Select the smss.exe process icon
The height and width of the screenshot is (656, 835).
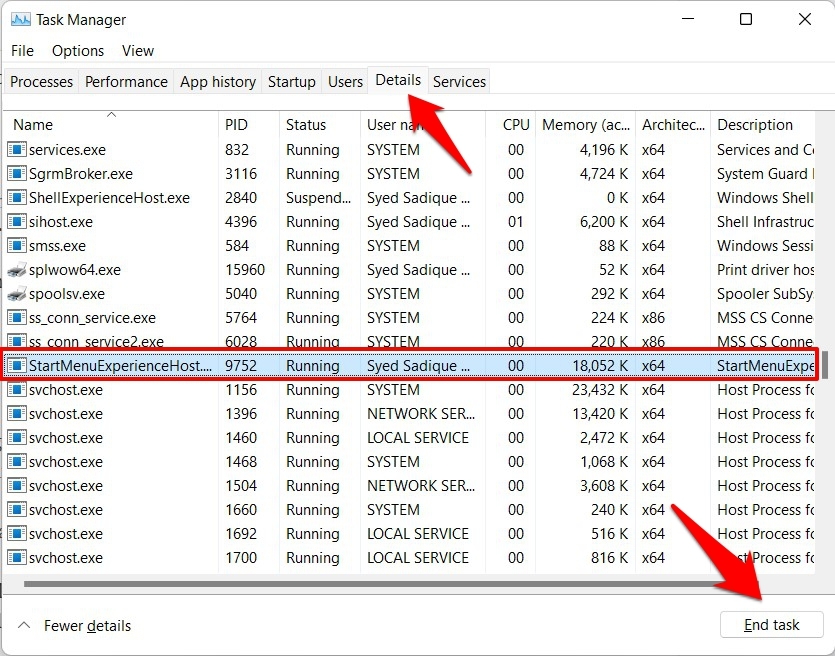tap(17, 245)
